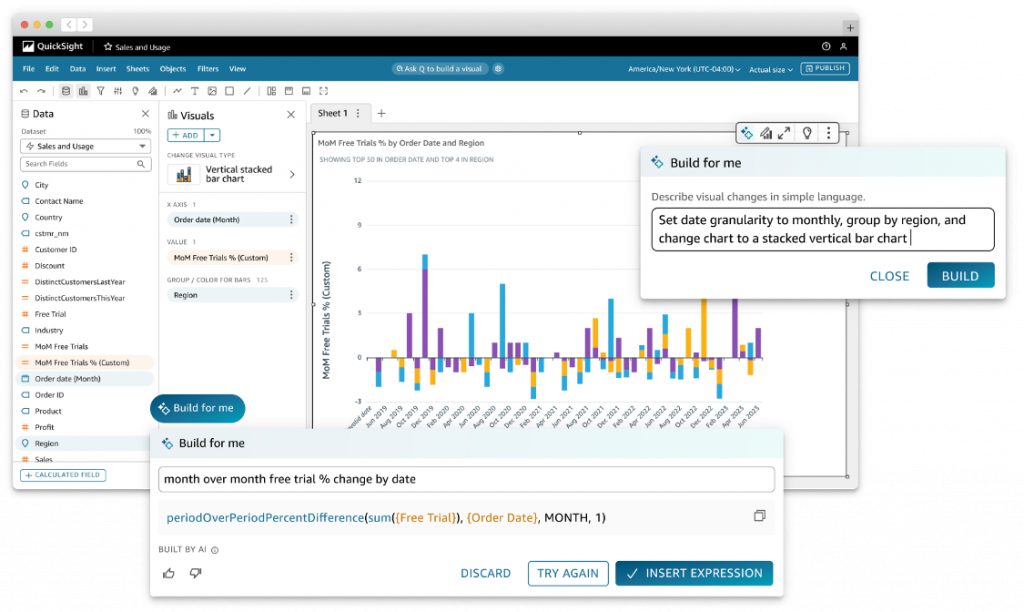Click the Build for me sparkle icon on visual

coord(746,133)
